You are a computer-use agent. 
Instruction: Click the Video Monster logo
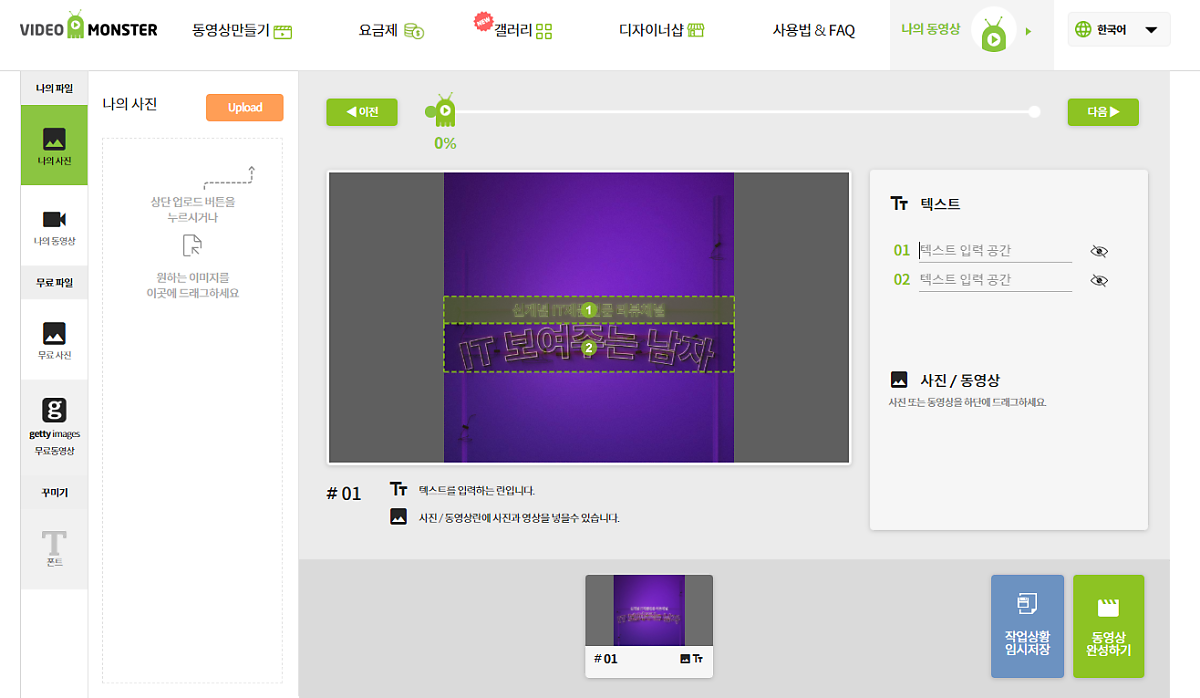pyautogui.click(x=88, y=28)
